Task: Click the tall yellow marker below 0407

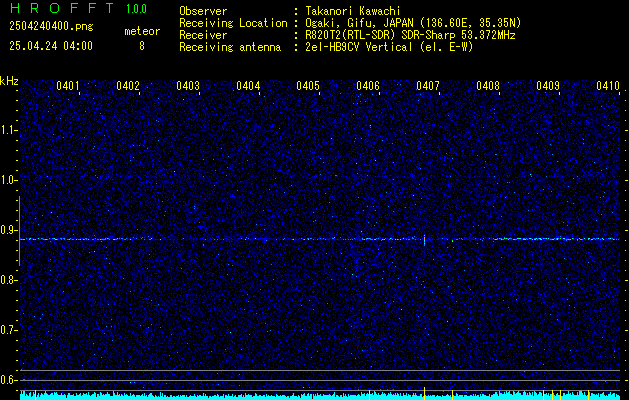Action: 424,393
